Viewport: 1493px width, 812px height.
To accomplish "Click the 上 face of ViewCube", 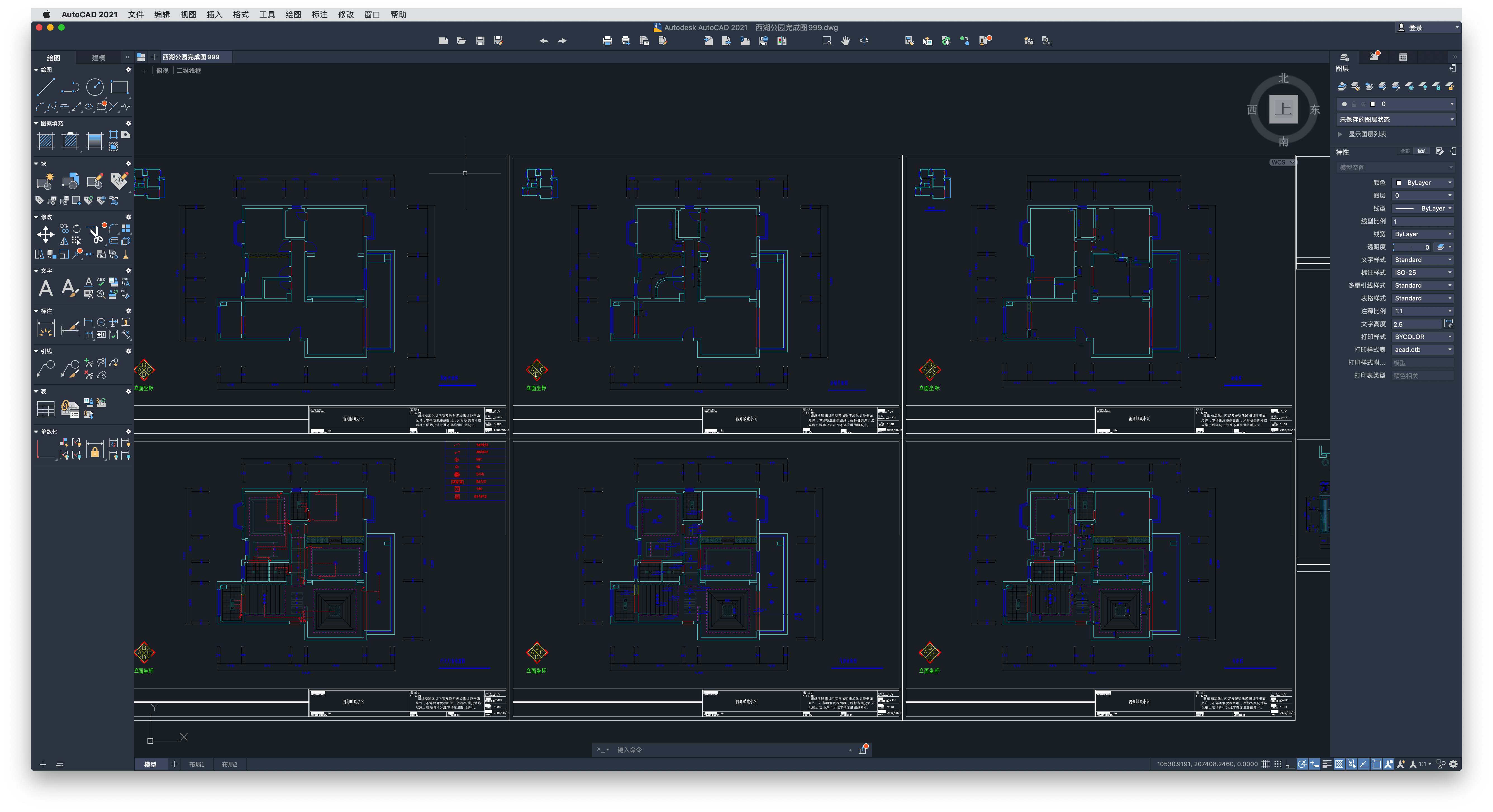I will point(1283,109).
